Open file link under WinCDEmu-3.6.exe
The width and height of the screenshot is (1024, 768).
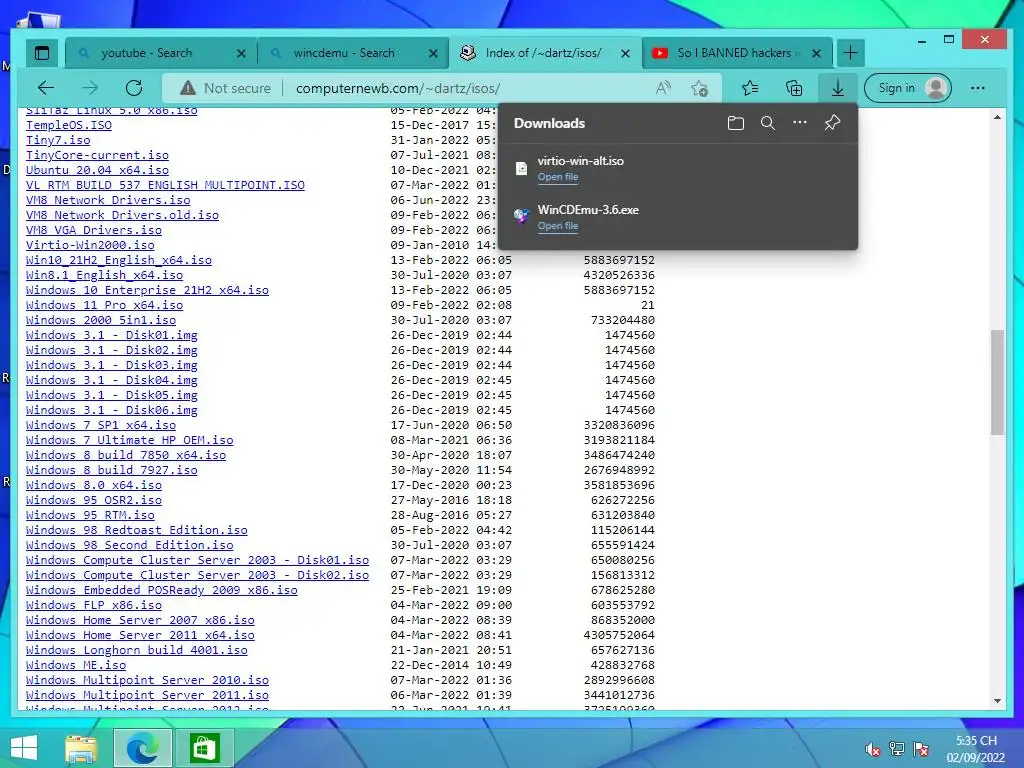pyautogui.click(x=558, y=226)
